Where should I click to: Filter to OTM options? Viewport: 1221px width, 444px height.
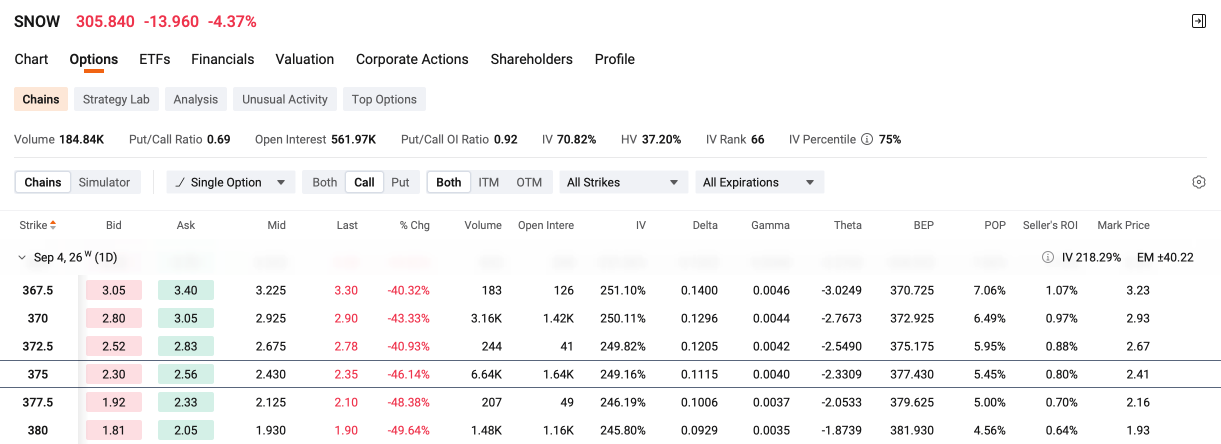[529, 182]
